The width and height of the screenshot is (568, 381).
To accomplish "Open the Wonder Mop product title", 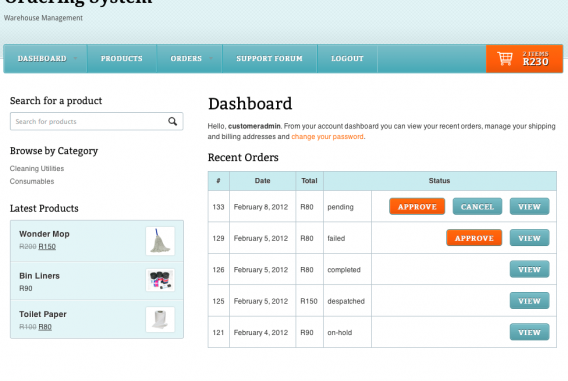I will tap(44, 234).
